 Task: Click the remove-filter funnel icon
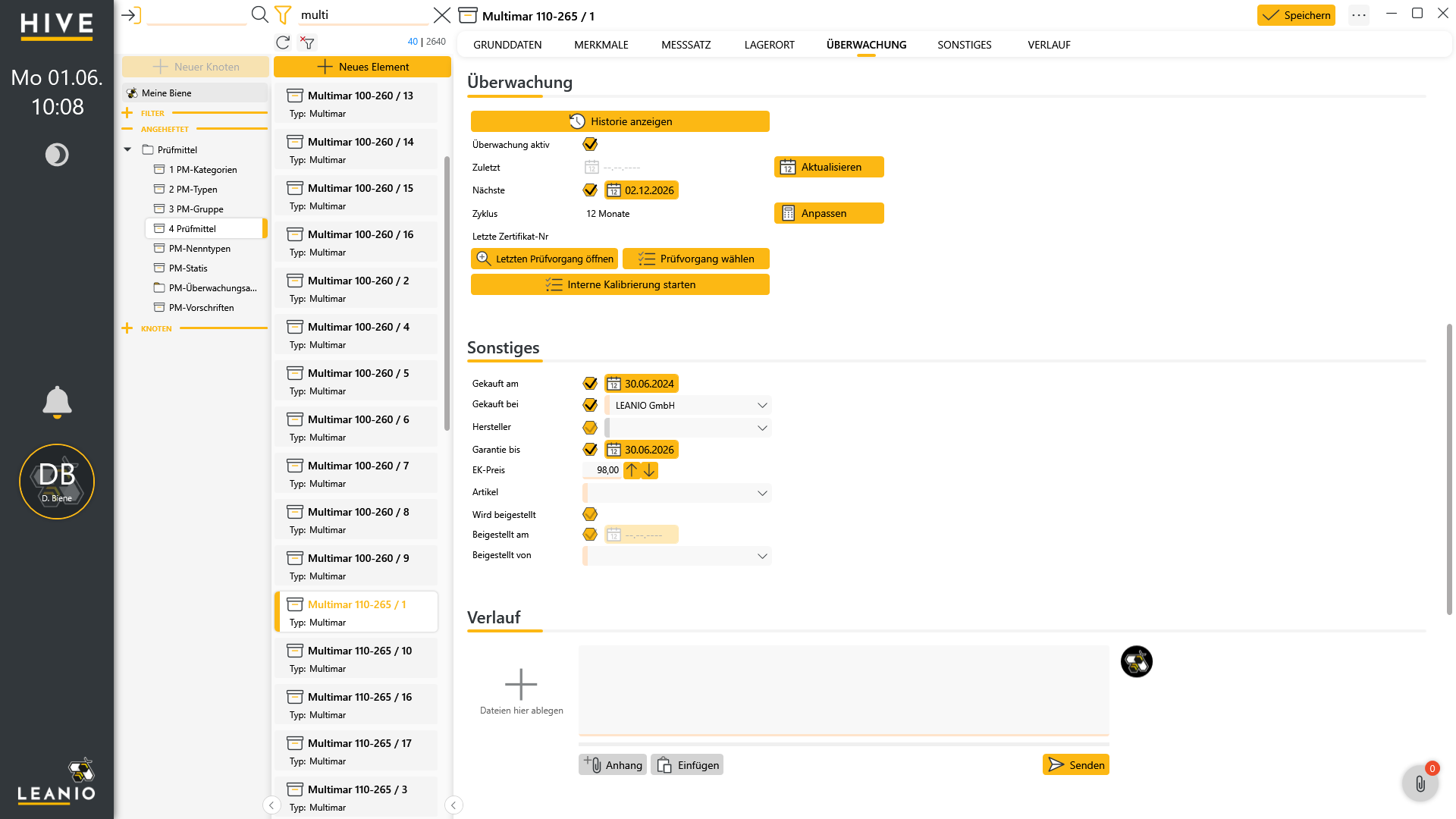click(307, 42)
